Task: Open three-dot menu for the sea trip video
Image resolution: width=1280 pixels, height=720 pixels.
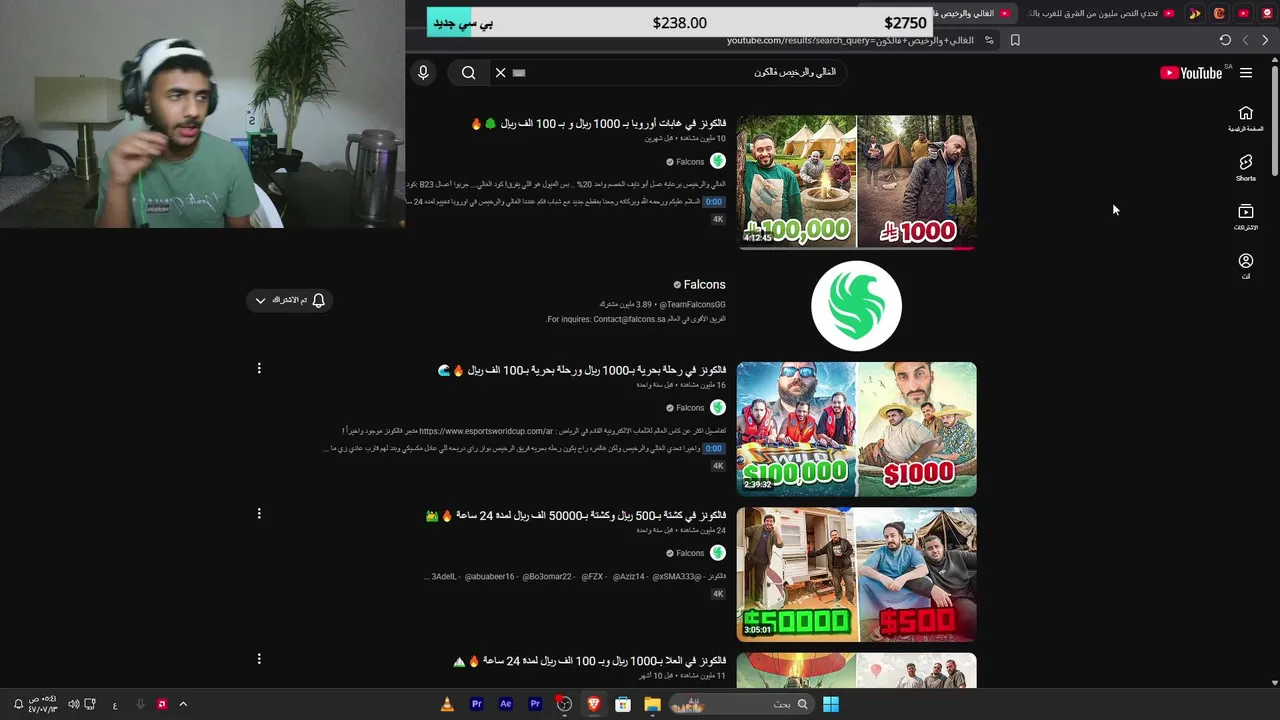Action: [x=259, y=368]
